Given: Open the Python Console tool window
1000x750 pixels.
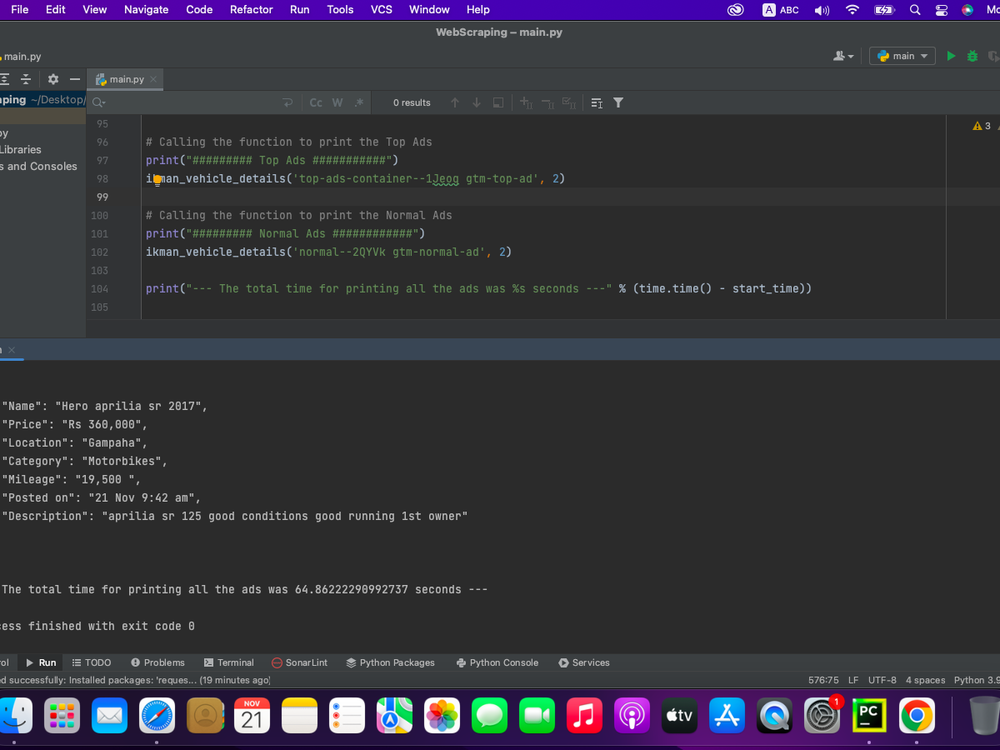Looking at the screenshot, I should tap(496, 662).
